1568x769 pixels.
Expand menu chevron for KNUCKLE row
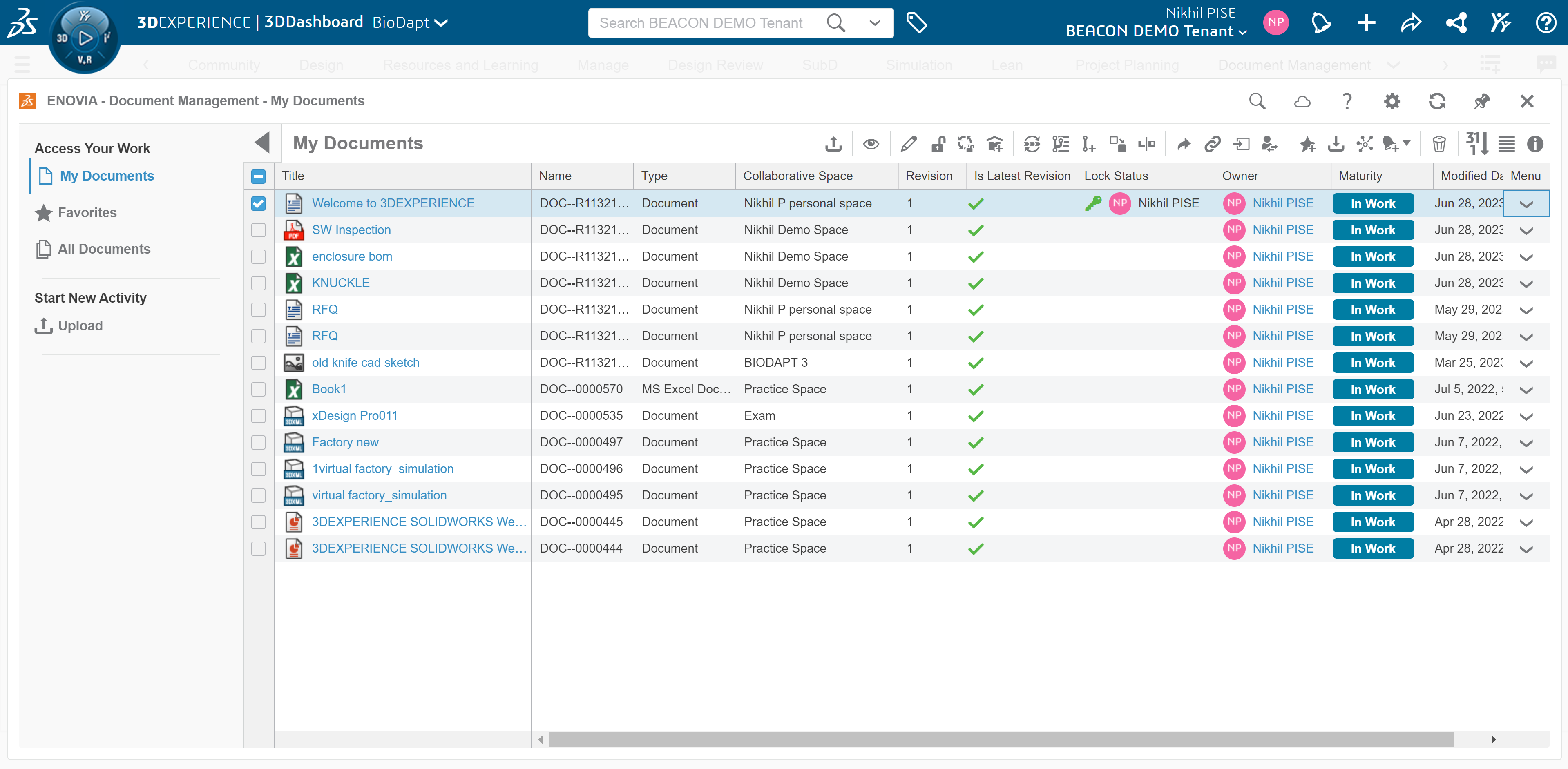click(1526, 283)
